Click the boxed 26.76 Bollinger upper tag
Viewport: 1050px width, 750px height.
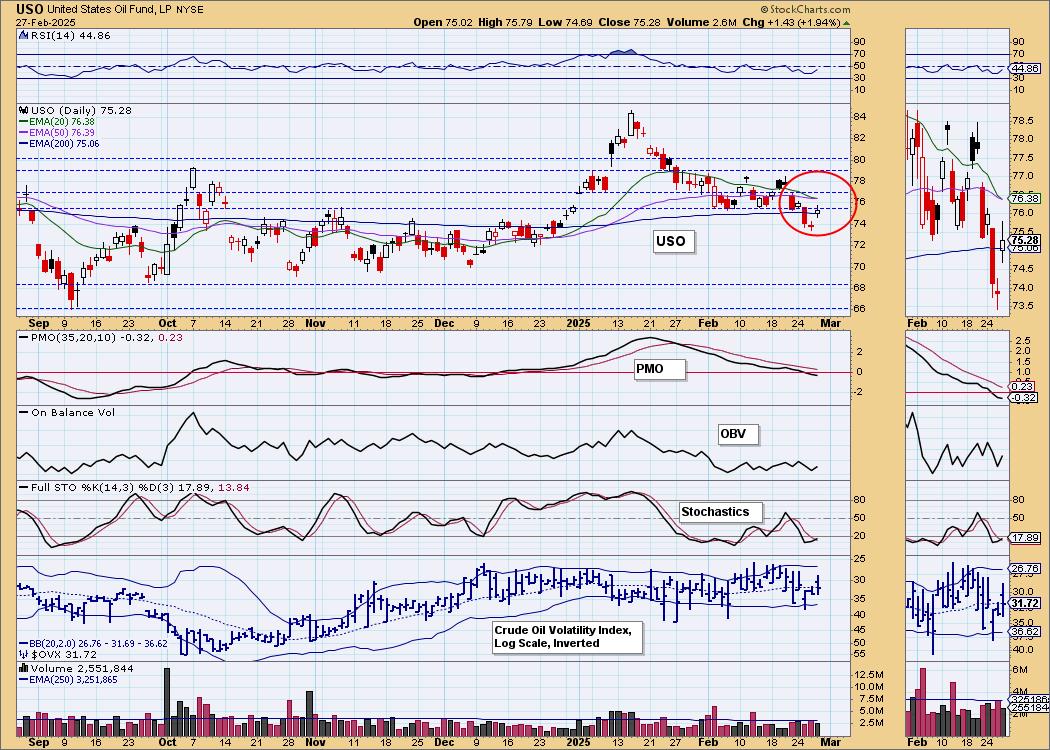coord(1025,569)
